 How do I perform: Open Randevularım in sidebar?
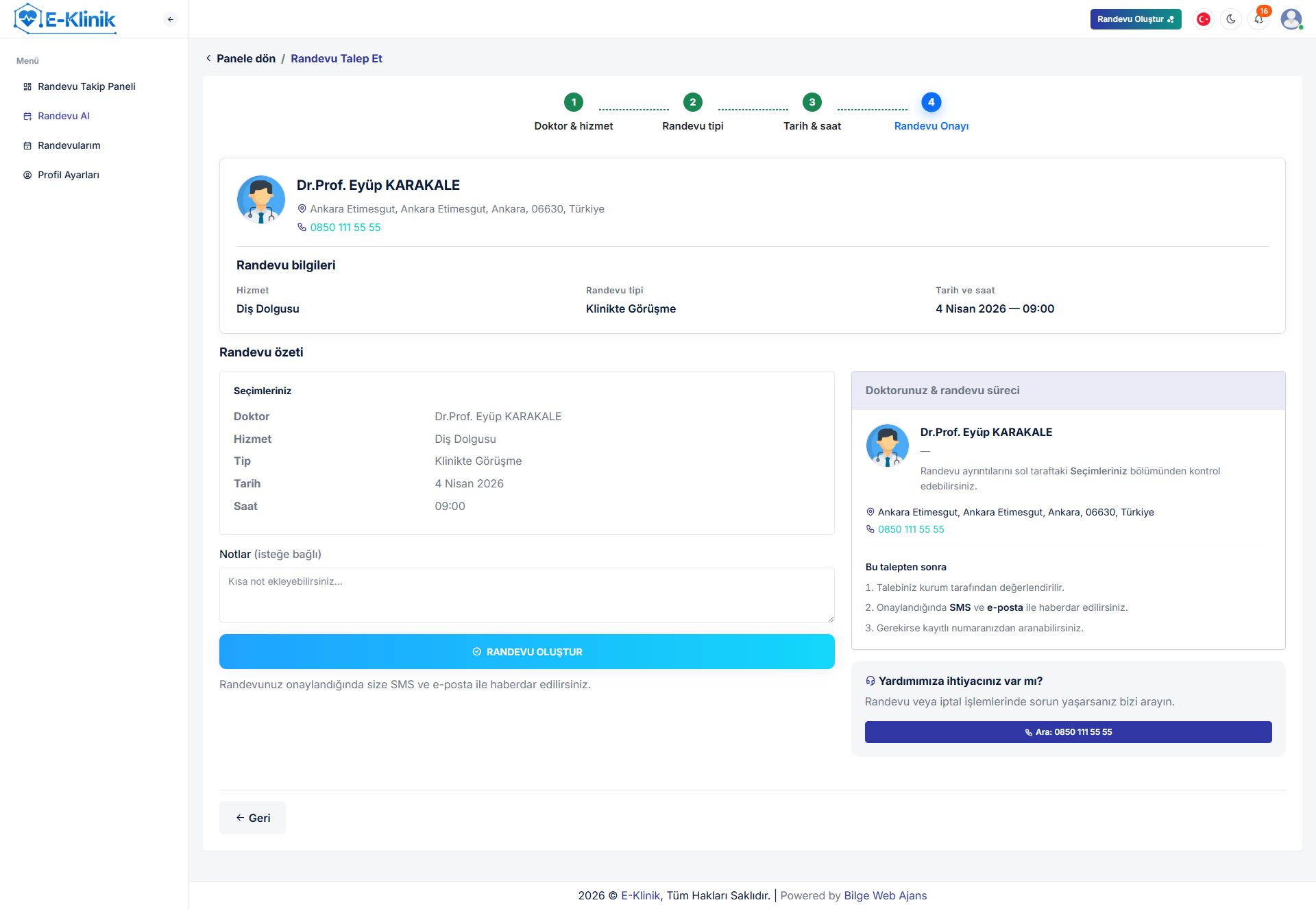(69, 145)
